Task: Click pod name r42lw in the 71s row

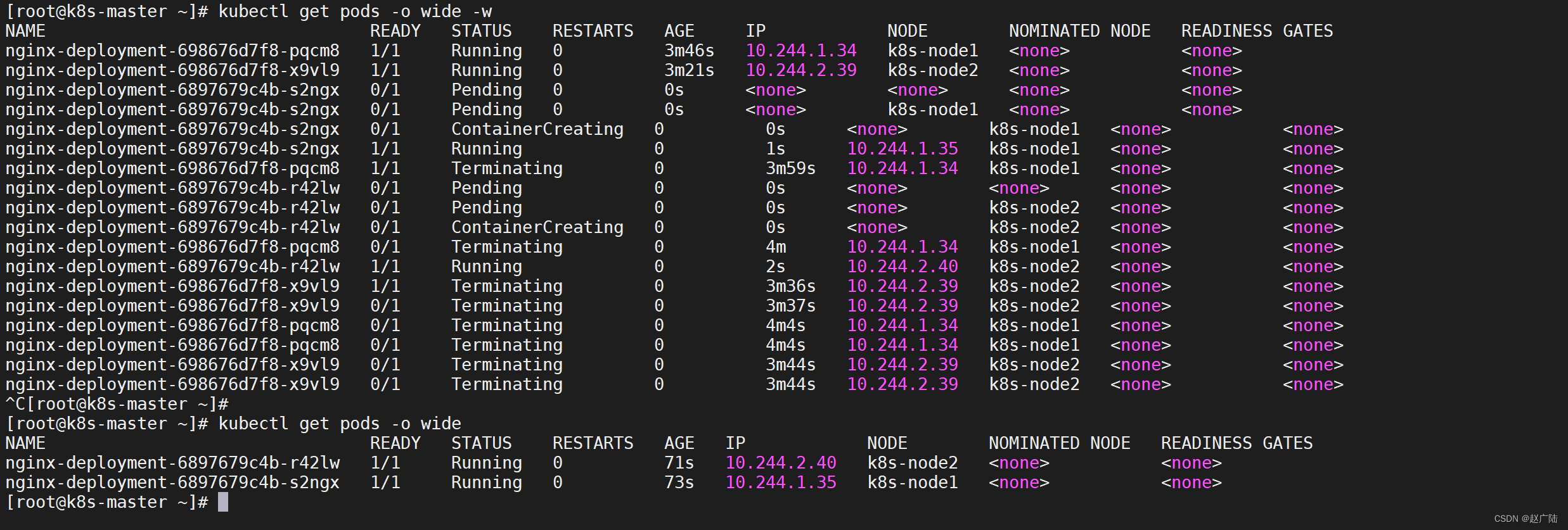Action: tap(172, 463)
